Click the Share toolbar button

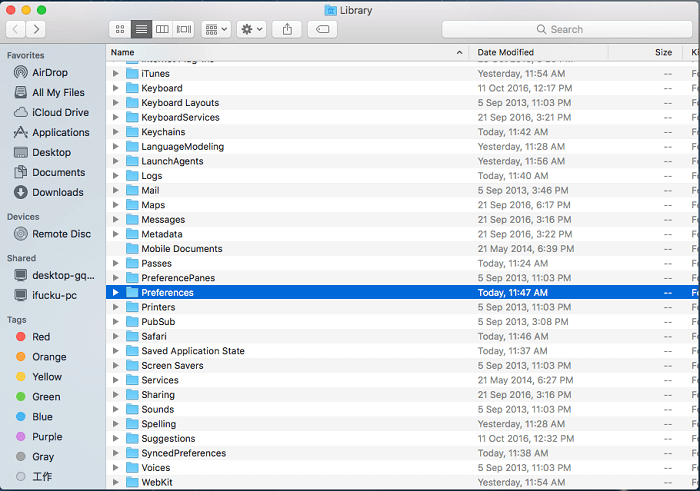click(x=287, y=30)
